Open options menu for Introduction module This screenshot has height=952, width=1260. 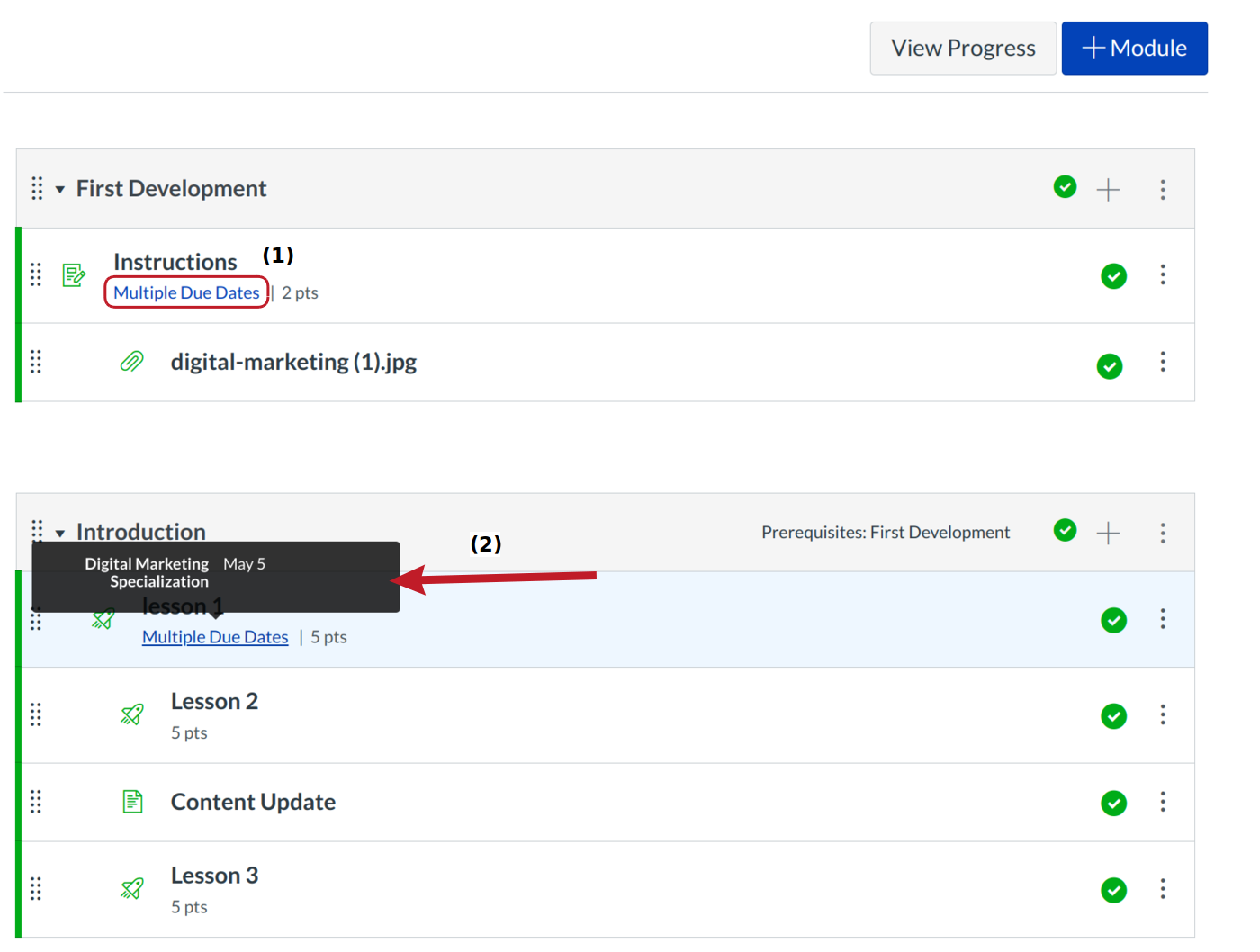pyautogui.click(x=1162, y=533)
